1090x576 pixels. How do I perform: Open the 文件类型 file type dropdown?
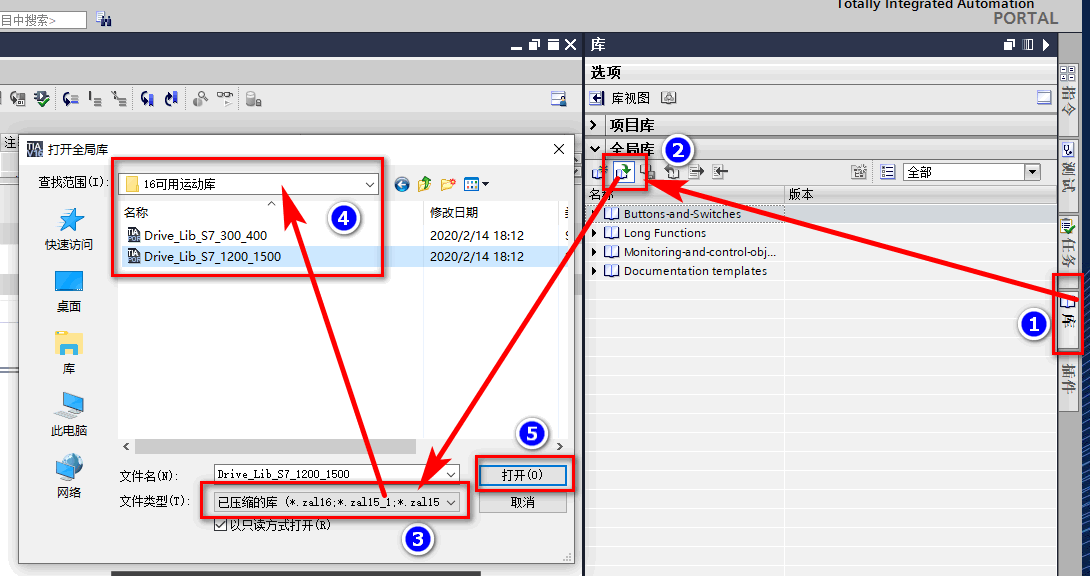[x=451, y=502]
